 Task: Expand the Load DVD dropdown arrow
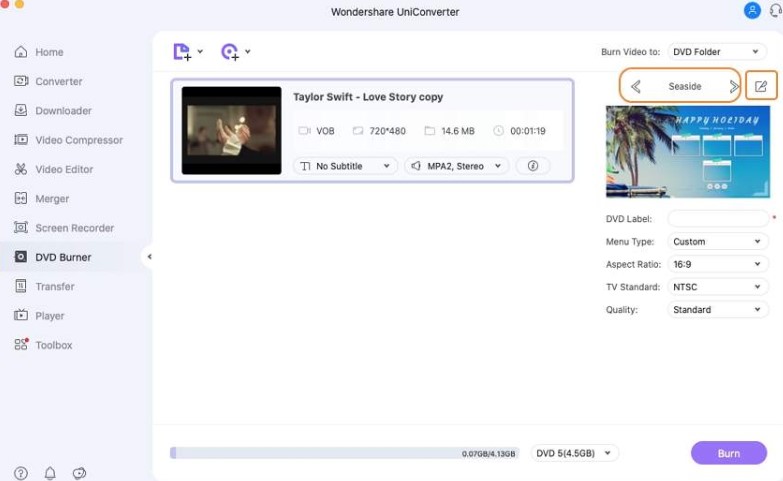pyautogui.click(x=248, y=51)
